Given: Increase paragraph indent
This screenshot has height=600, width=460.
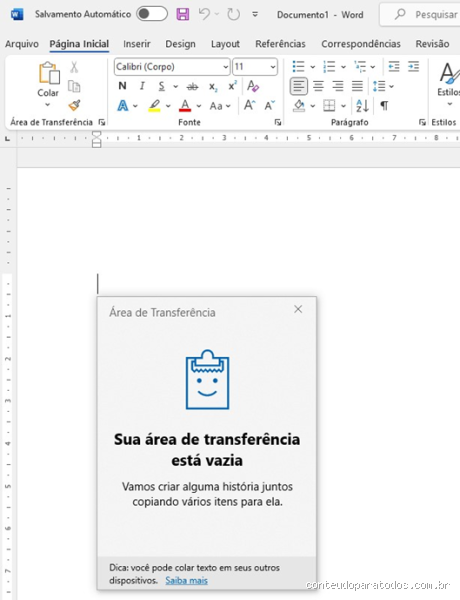Looking at the screenshot, I should pyautogui.click(x=413, y=67).
